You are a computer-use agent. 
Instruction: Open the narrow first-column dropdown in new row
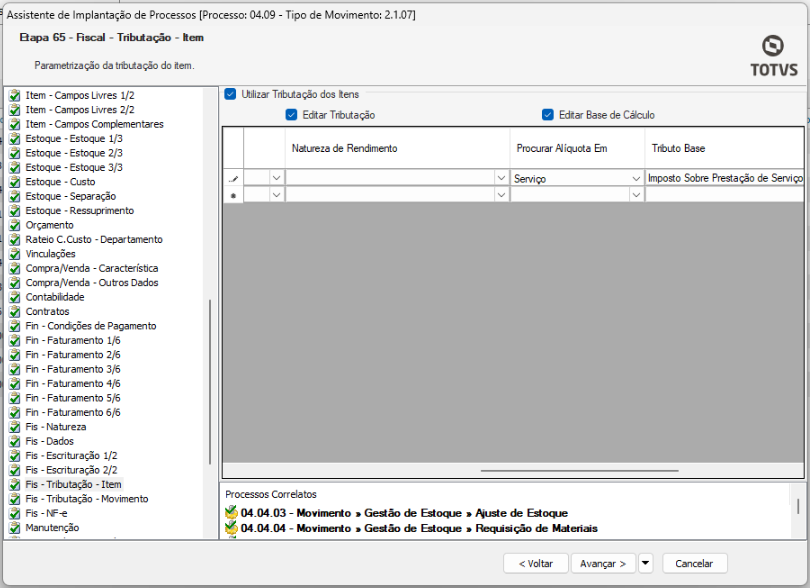click(276, 195)
